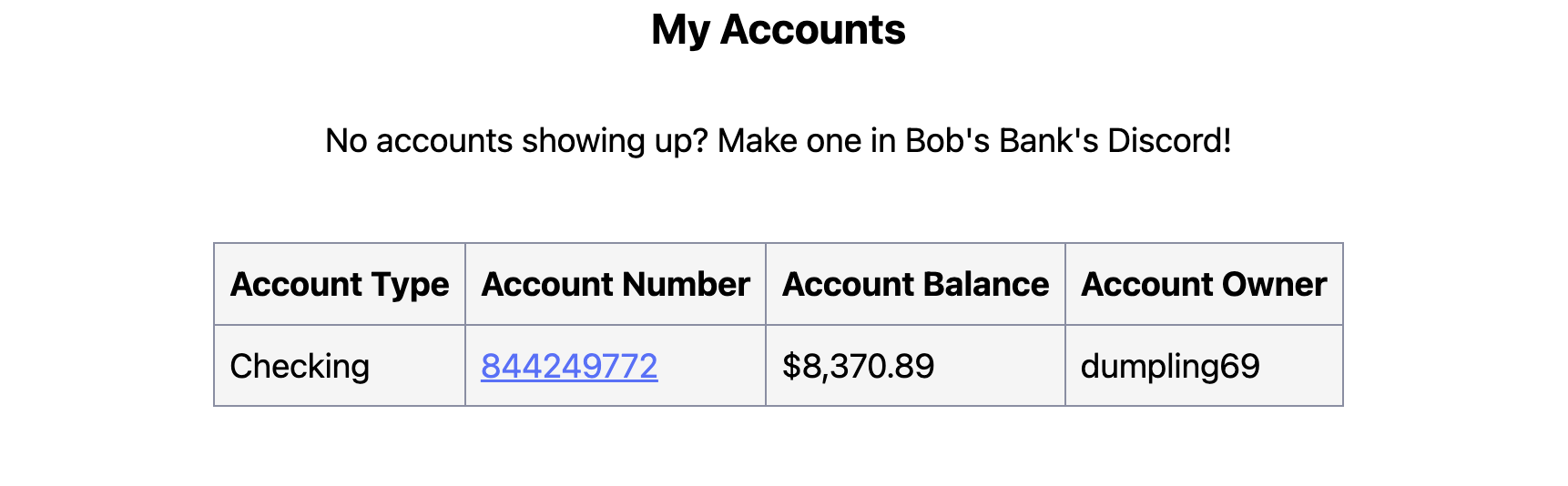Viewport: 1568px width, 486px height.
Task: Select the Account Owner column header
Action: [1204, 284]
